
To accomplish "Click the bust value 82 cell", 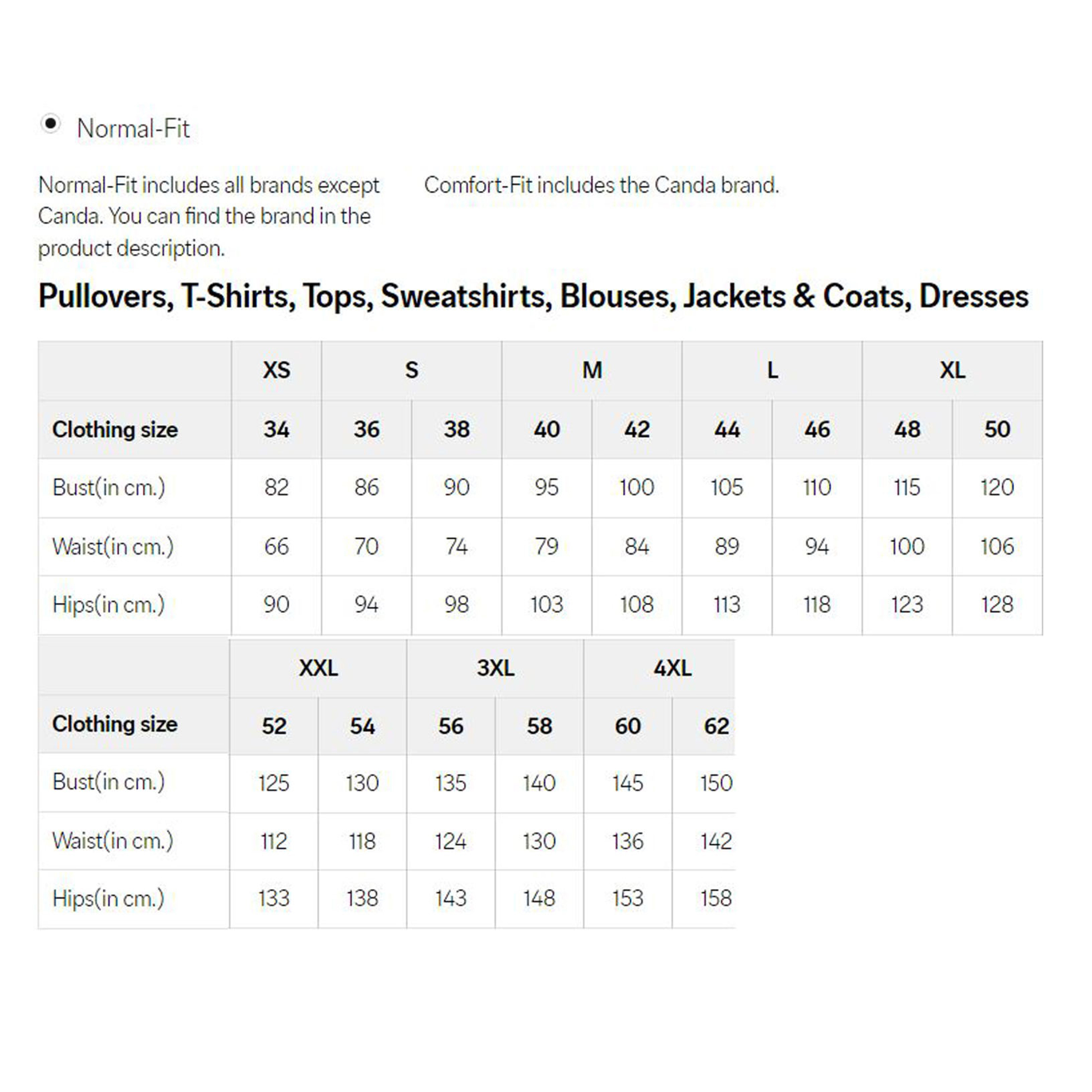I will tap(276, 487).
